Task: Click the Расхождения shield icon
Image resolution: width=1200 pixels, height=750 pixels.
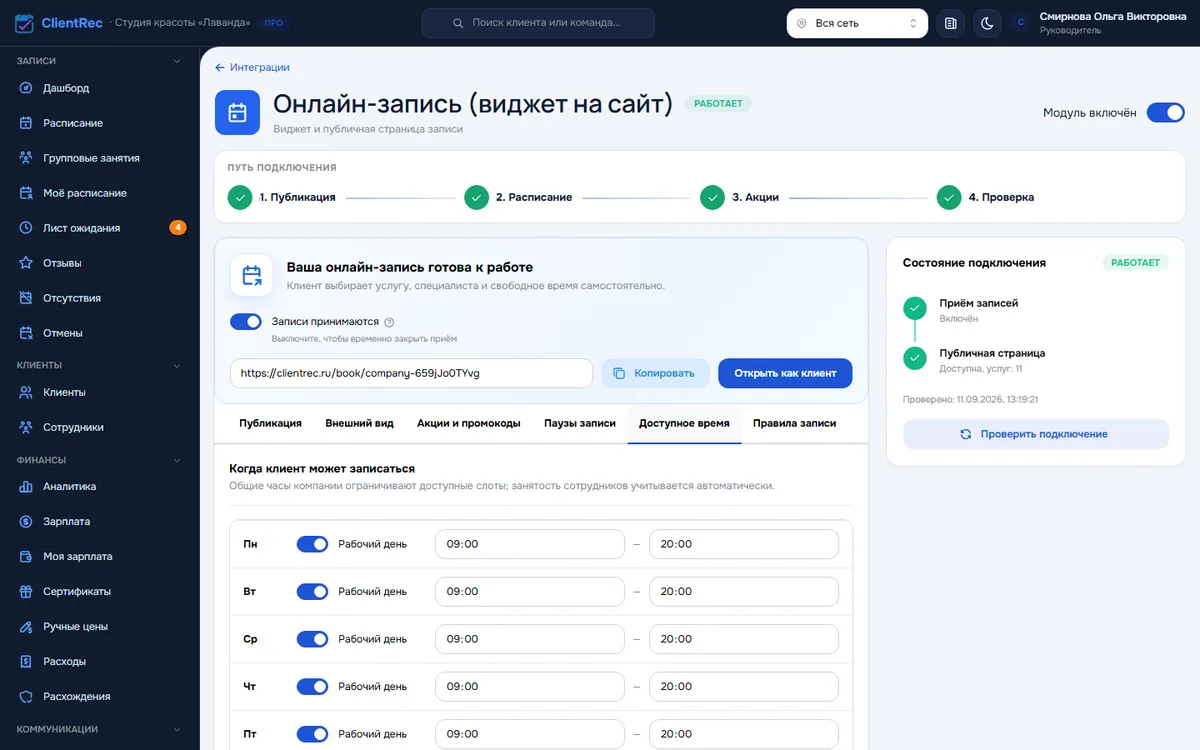Action: point(26,696)
